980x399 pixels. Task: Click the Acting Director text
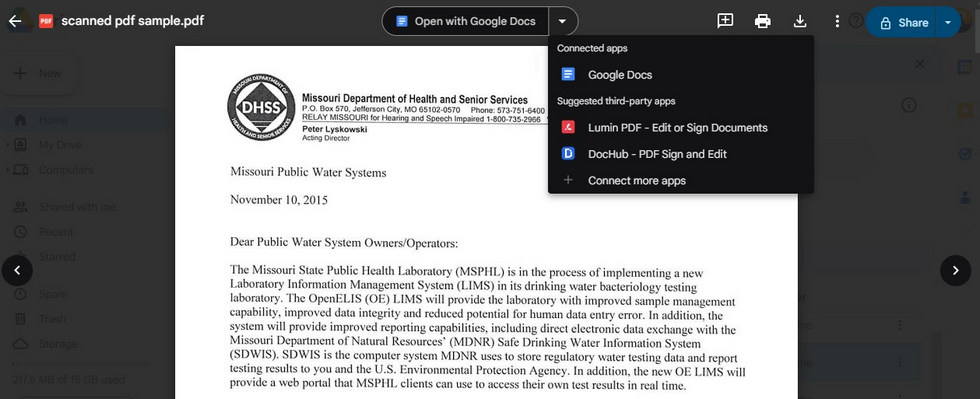pos(326,138)
